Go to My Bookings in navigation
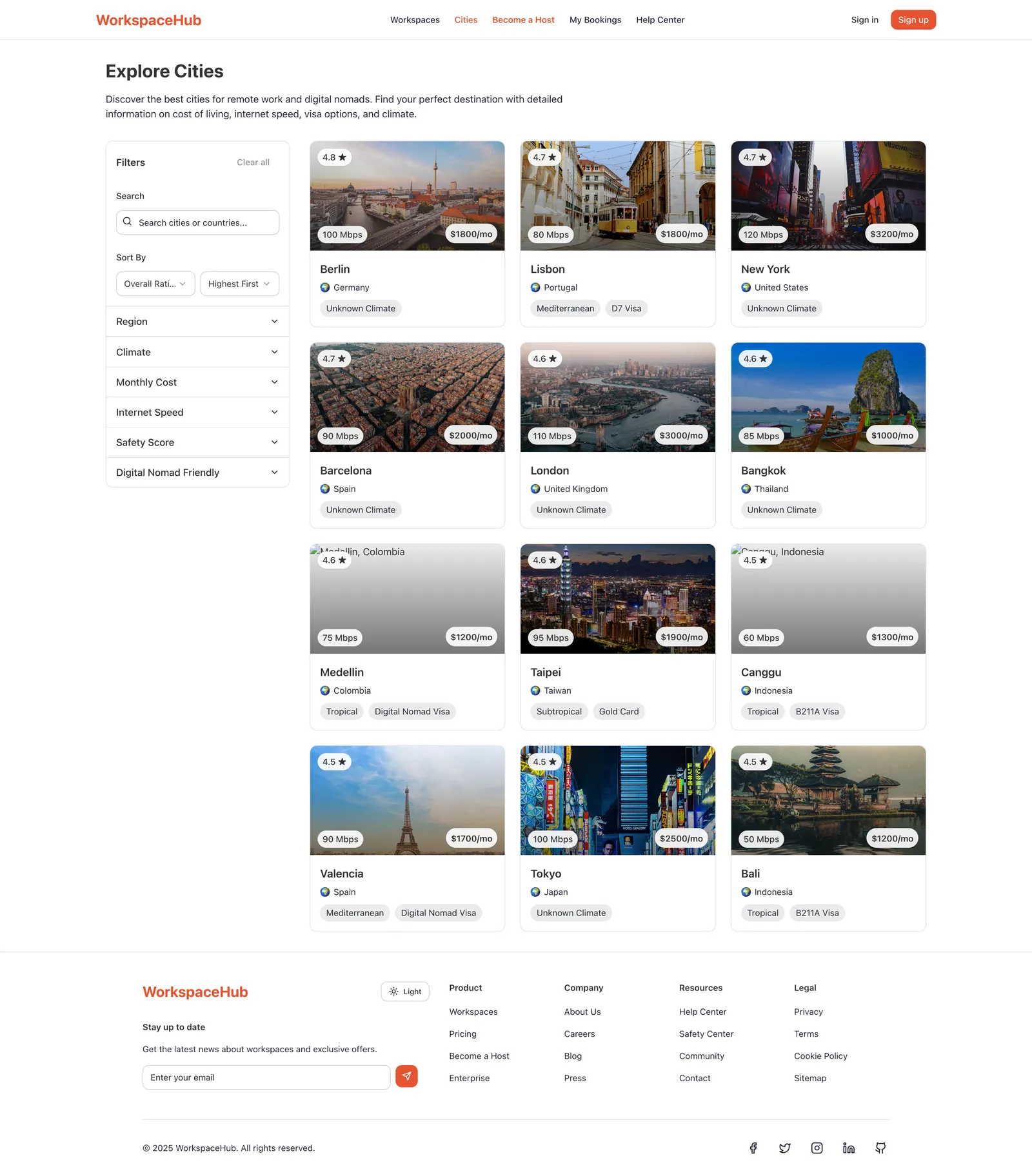The image size is (1032, 1176). (595, 20)
